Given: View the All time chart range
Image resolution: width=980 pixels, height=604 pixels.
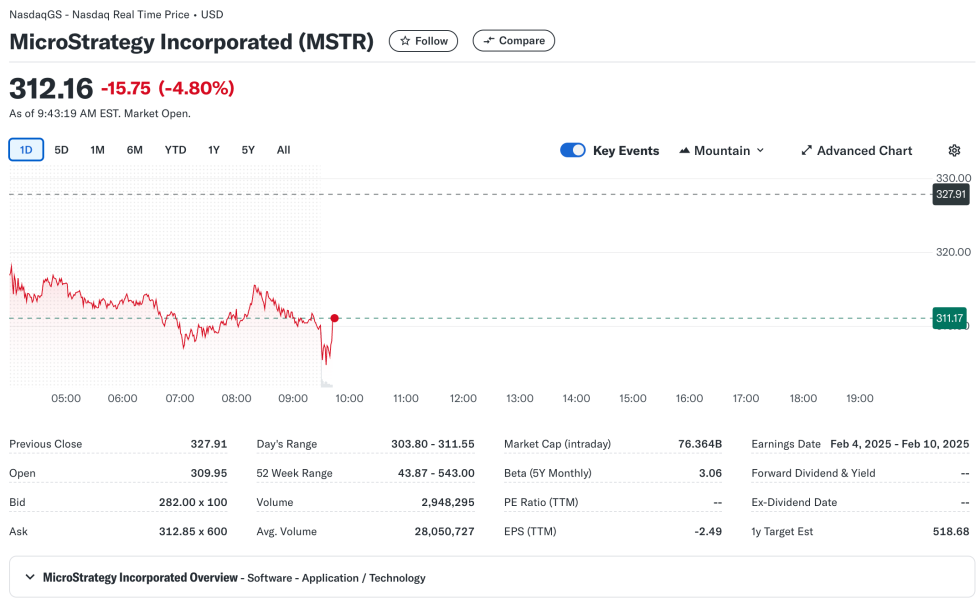Looking at the screenshot, I should coord(283,149).
